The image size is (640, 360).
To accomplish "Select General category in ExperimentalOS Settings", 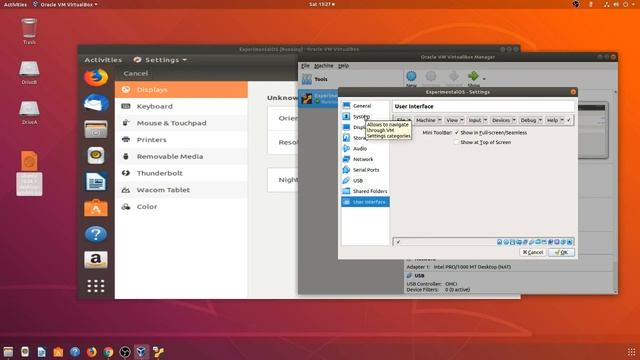I will click(x=365, y=106).
